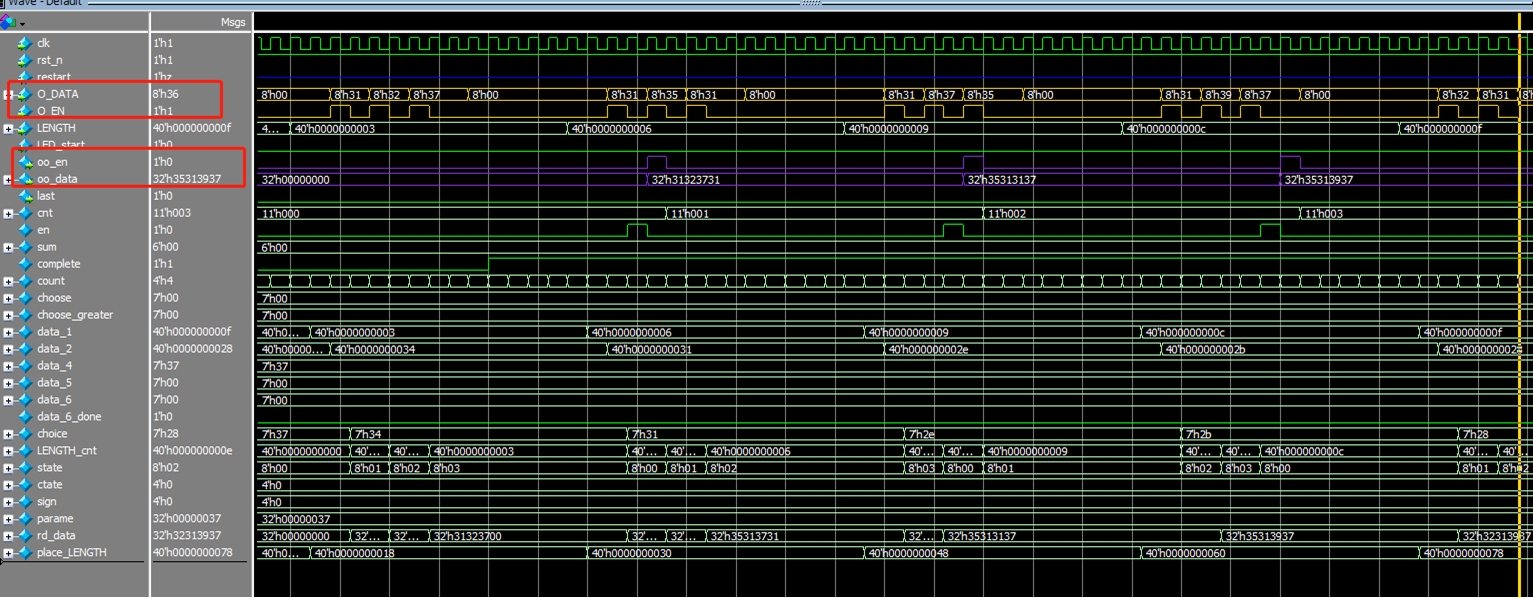
Task: Select the data_6_done signal icon
Action: coord(26,417)
